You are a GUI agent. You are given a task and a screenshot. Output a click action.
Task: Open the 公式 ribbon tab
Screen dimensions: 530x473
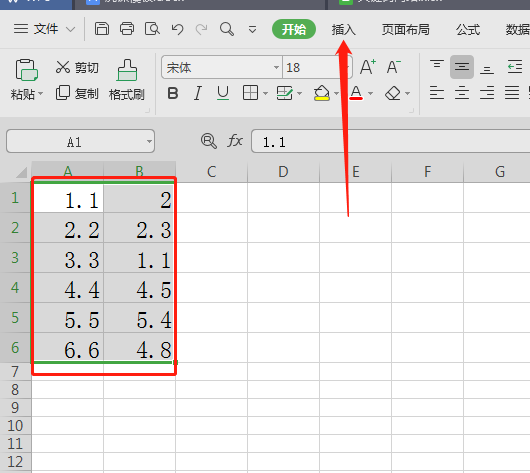pyautogui.click(x=468, y=30)
